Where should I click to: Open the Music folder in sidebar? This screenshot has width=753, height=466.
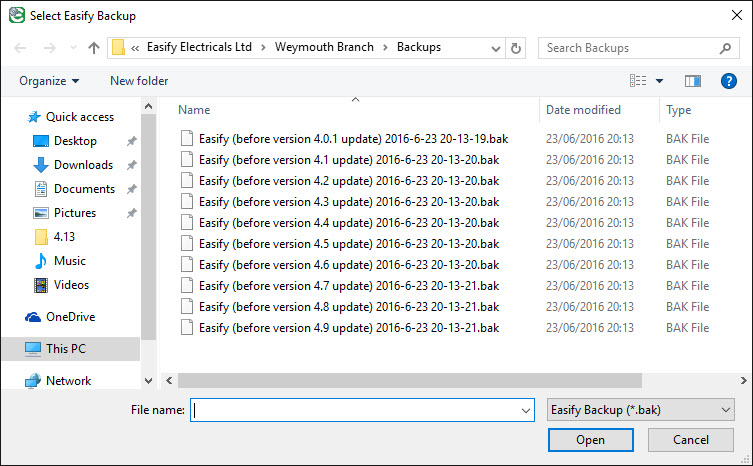pyautogui.click(x=69, y=261)
